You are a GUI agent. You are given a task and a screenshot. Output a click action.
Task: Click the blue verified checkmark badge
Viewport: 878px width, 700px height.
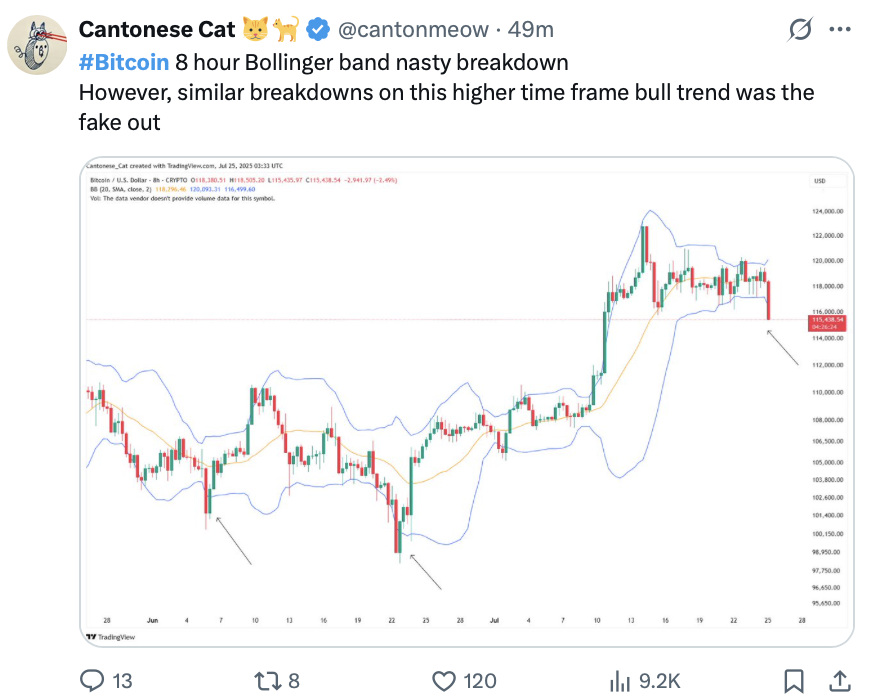coord(316,29)
